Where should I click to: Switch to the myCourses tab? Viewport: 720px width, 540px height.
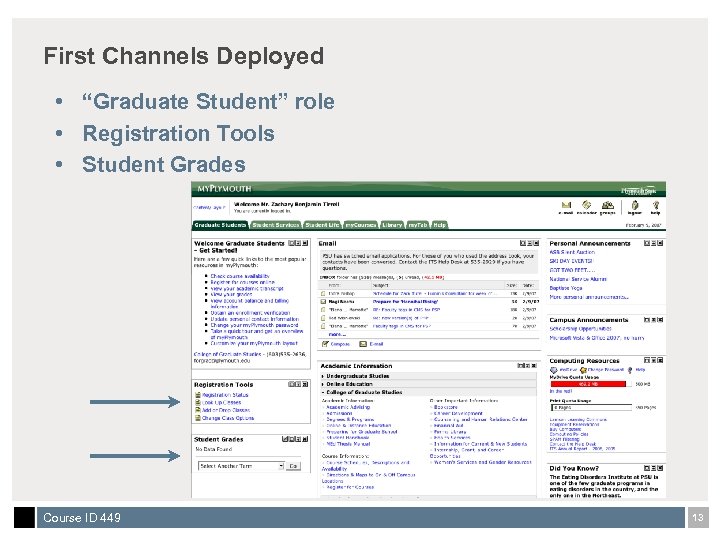(x=360, y=225)
